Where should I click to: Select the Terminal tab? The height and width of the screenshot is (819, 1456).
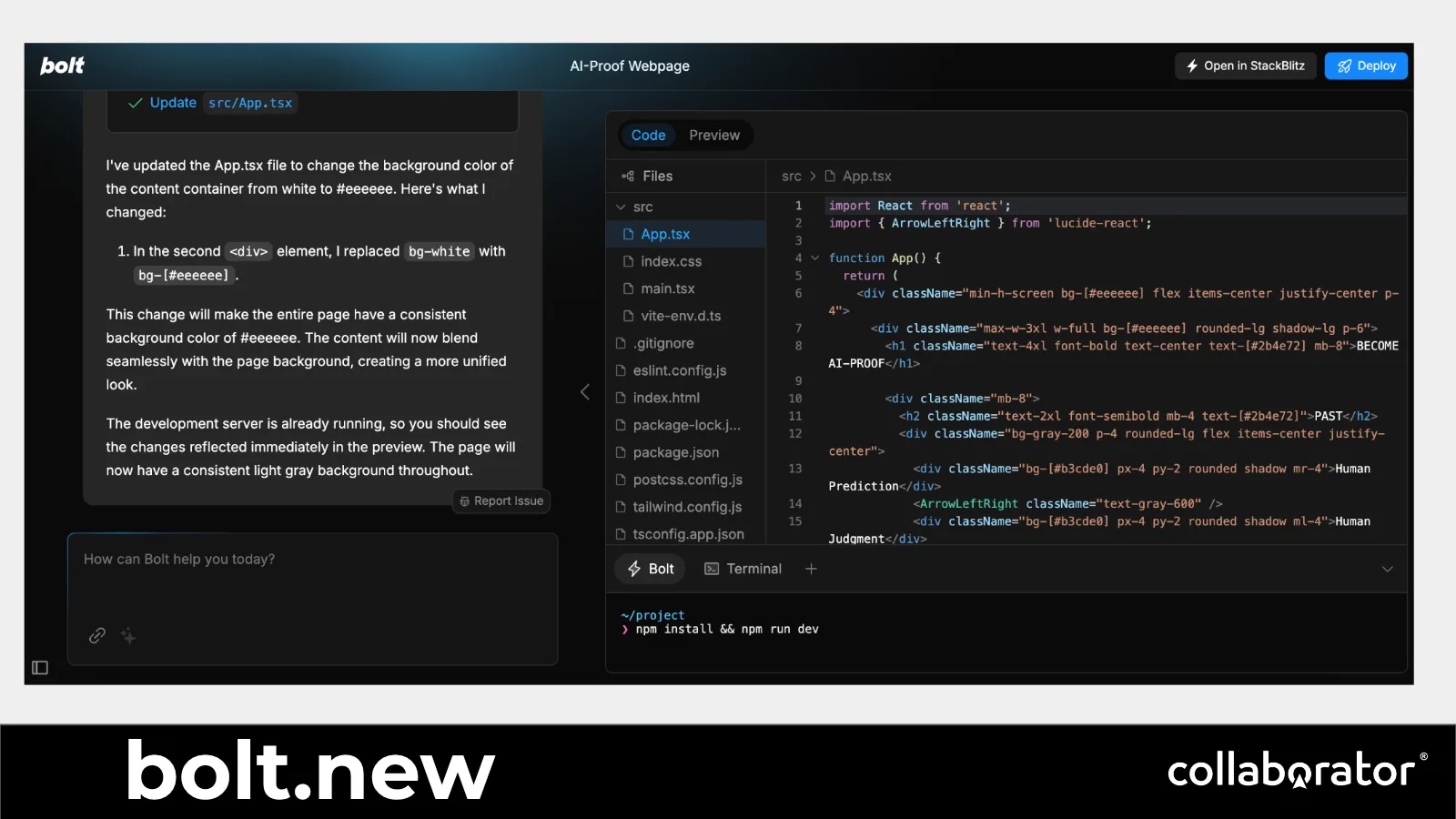[x=743, y=569]
